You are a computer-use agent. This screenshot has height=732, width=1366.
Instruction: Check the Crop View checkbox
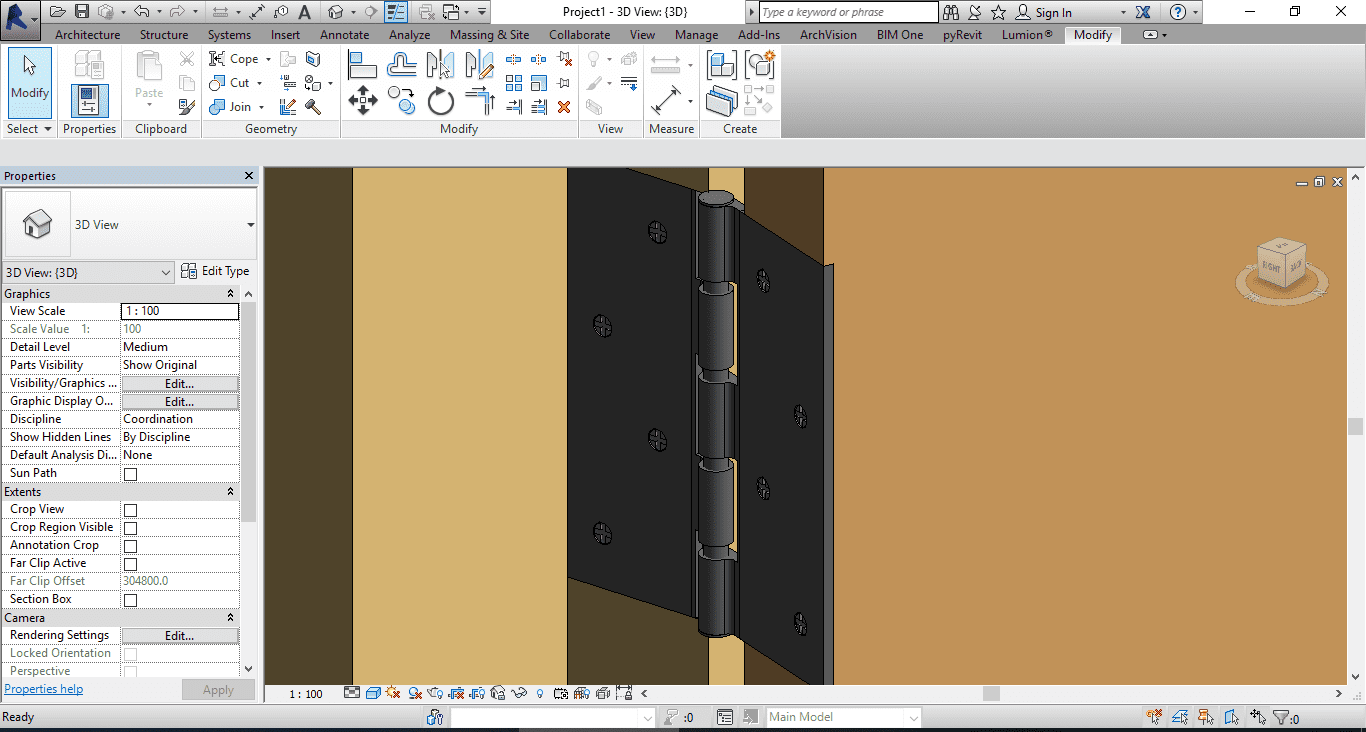coord(130,510)
